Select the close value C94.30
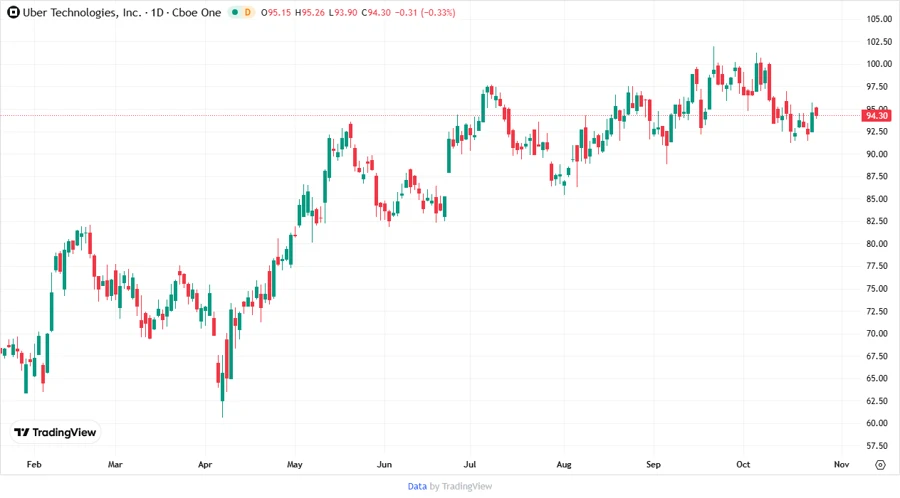 [x=376, y=13]
